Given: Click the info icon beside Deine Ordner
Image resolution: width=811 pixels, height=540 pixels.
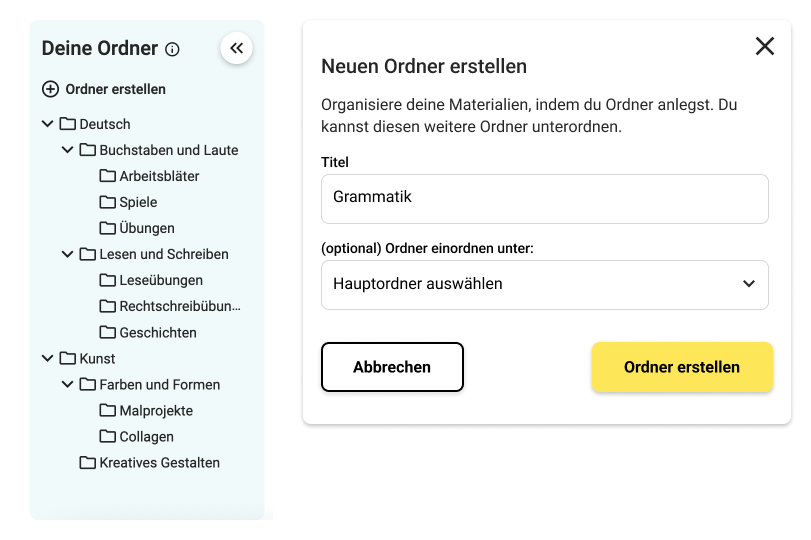Looking at the screenshot, I should [x=172, y=49].
